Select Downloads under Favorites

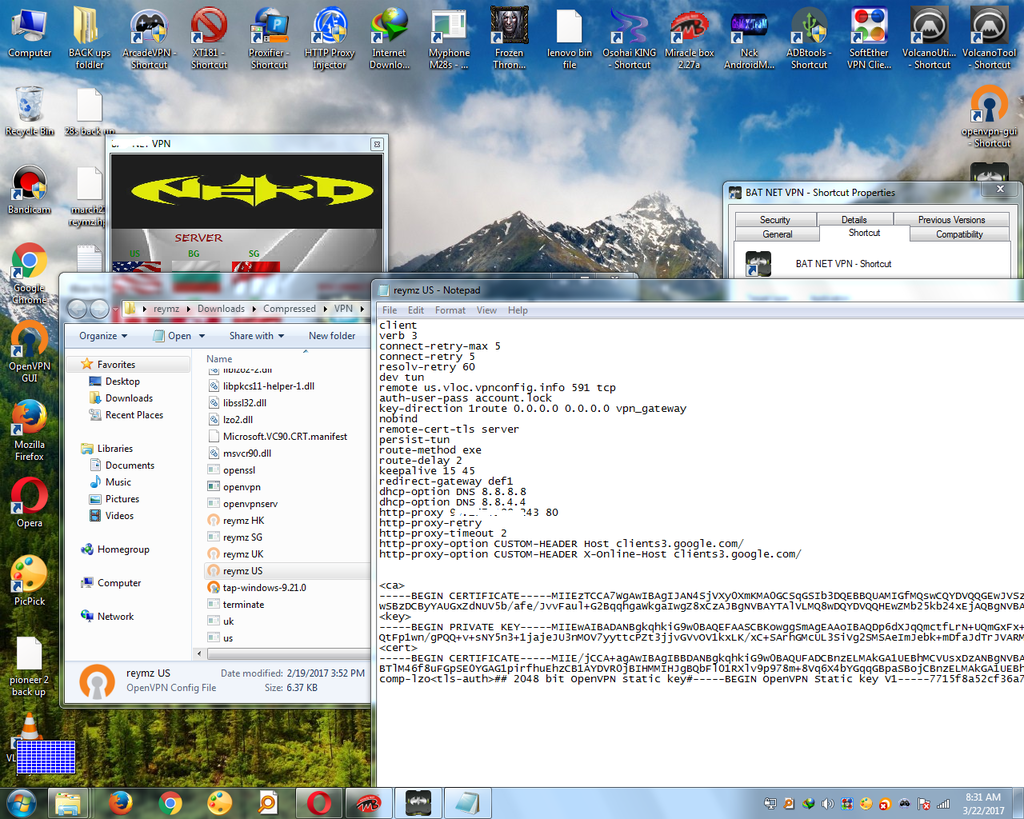coord(129,398)
